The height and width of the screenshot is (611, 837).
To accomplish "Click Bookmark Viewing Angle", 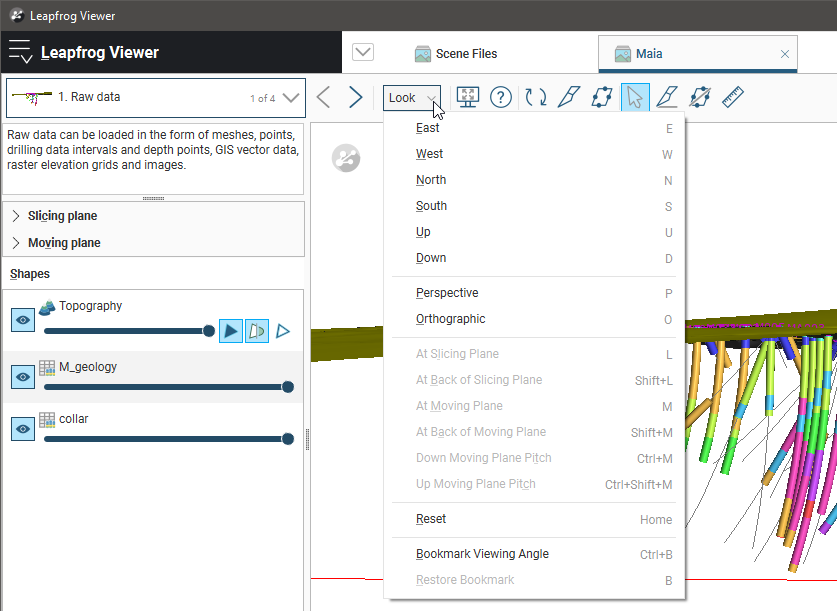I will (x=534, y=554).
